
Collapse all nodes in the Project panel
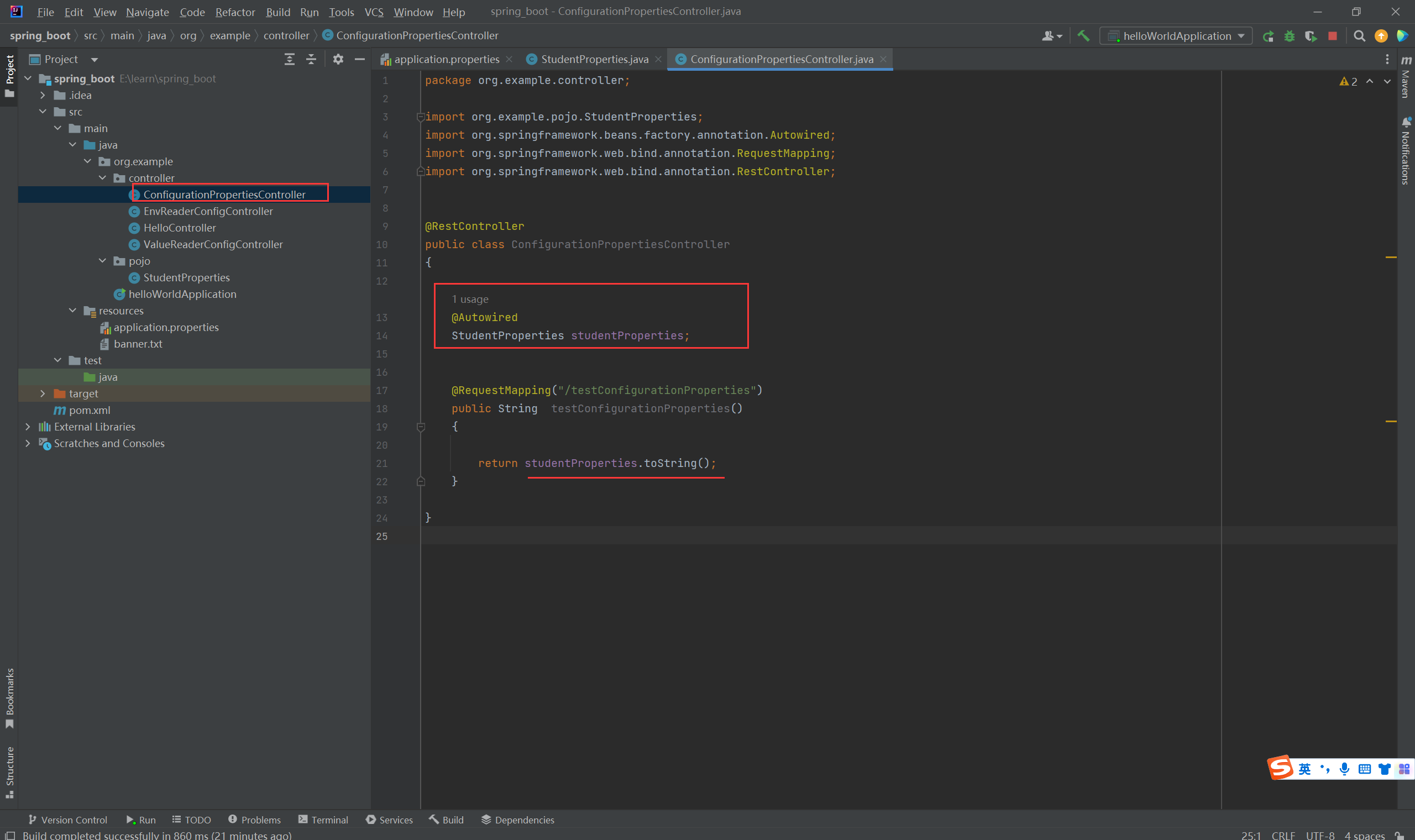[311, 60]
